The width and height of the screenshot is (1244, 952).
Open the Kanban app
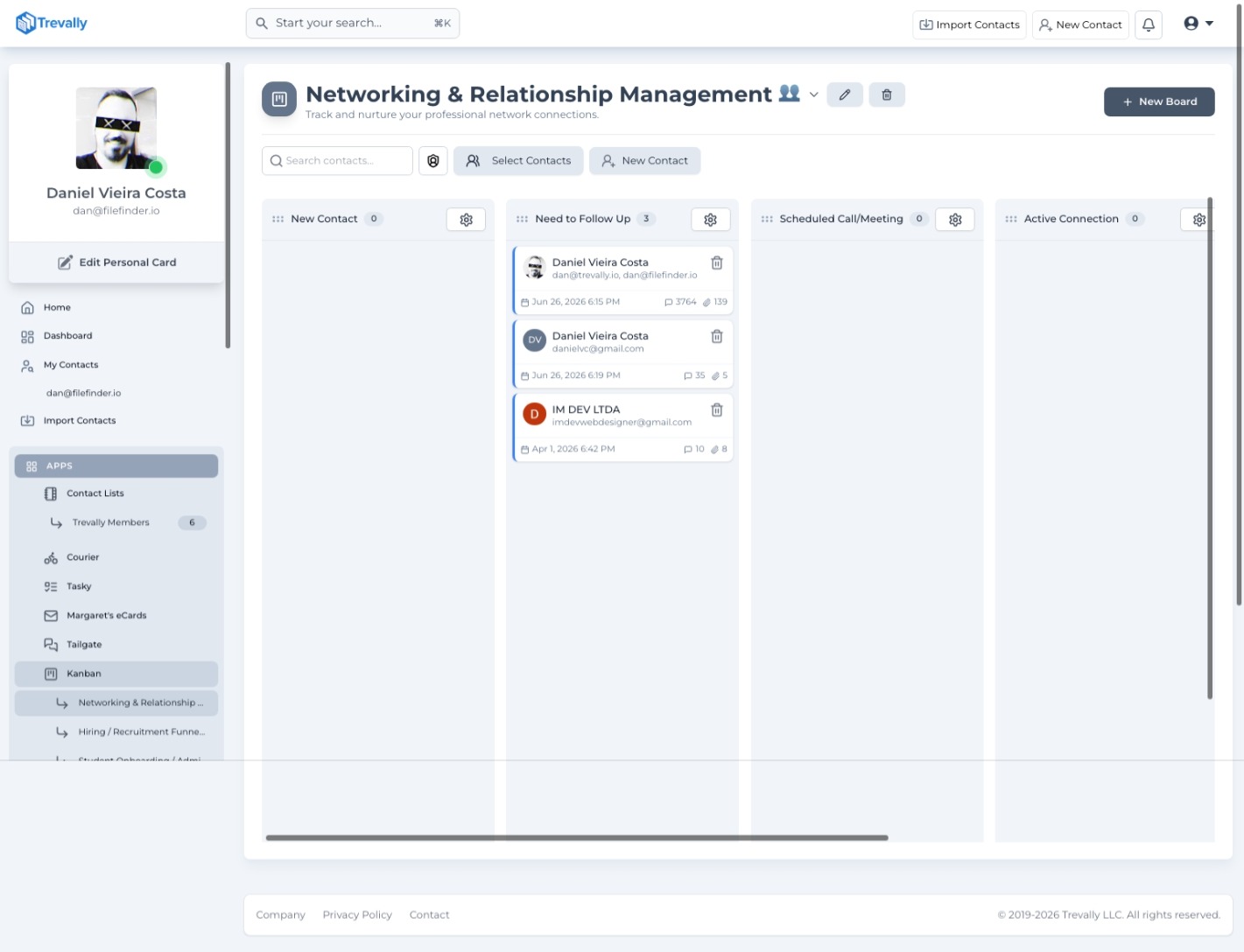pos(116,674)
